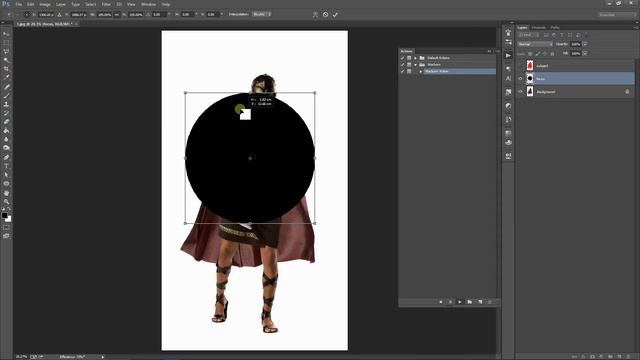Open the layer filter kind dropdown
The width and height of the screenshot is (640, 360).
pos(529,35)
